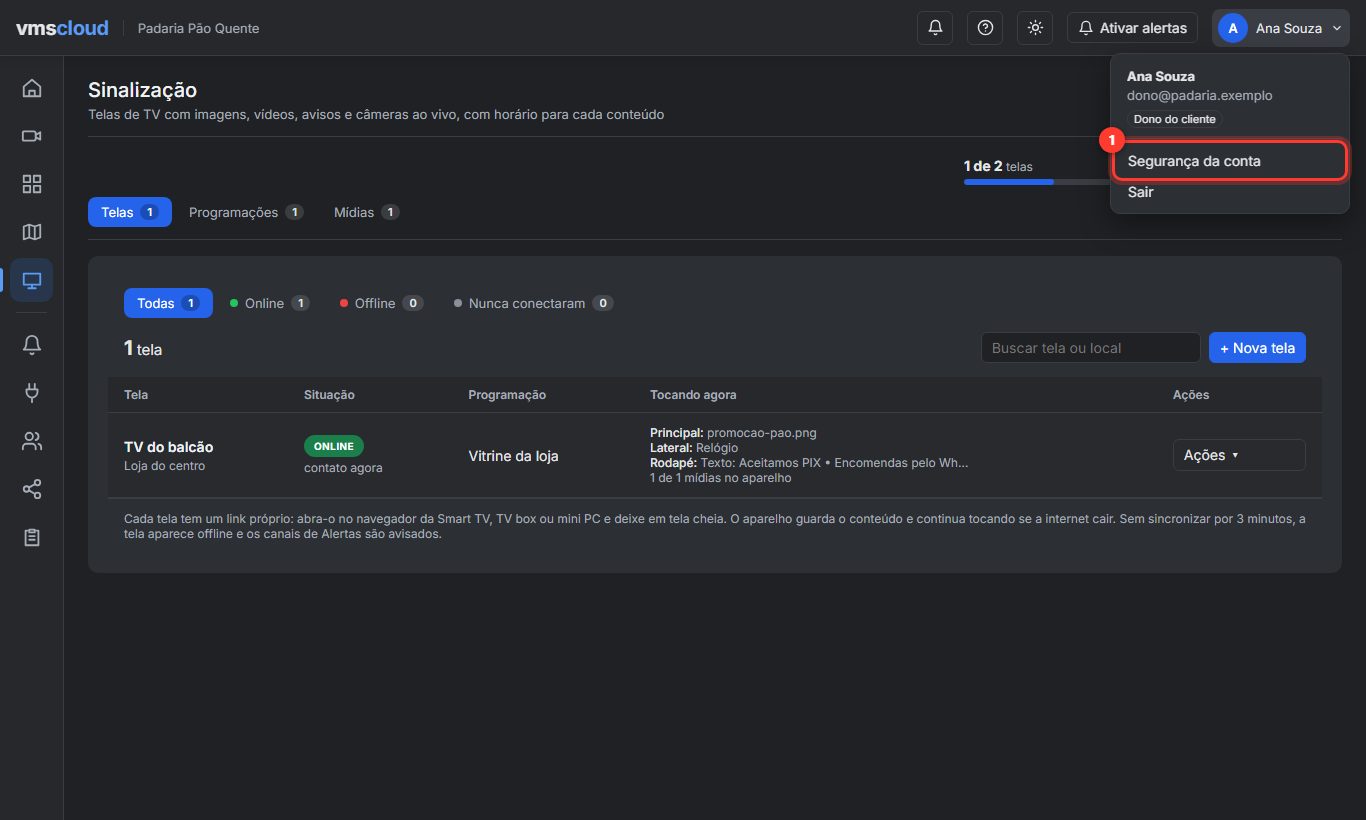Image resolution: width=1366 pixels, height=820 pixels.
Task: Filter screens by Online status
Action: (x=270, y=303)
